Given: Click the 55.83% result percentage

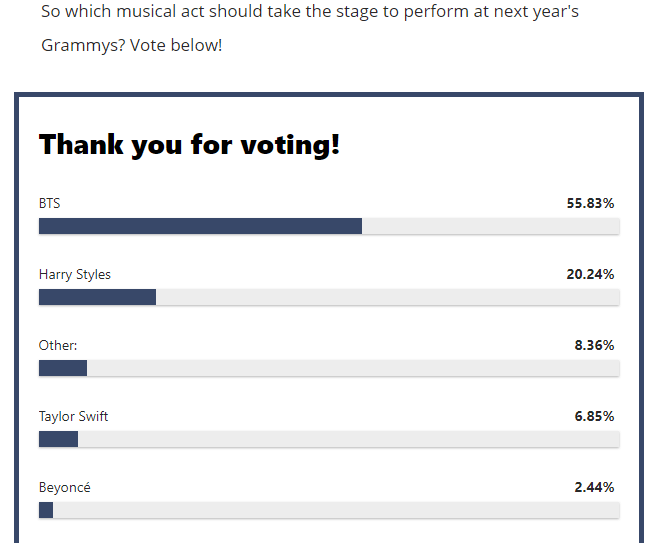Looking at the screenshot, I should click(590, 203).
